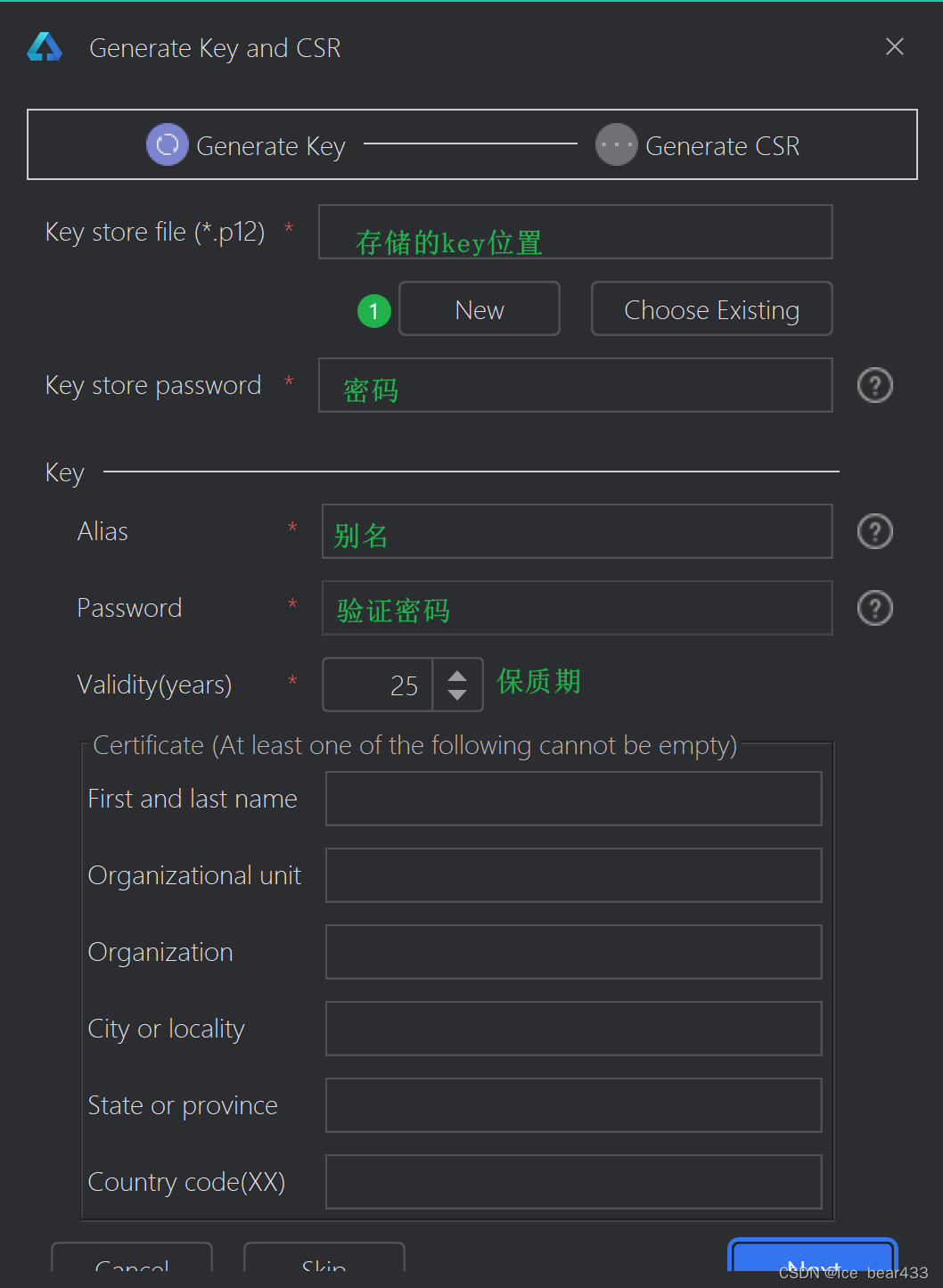943x1288 pixels.
Task: Close the Generate Key and CSR dialog
Action: coord(895,46)
